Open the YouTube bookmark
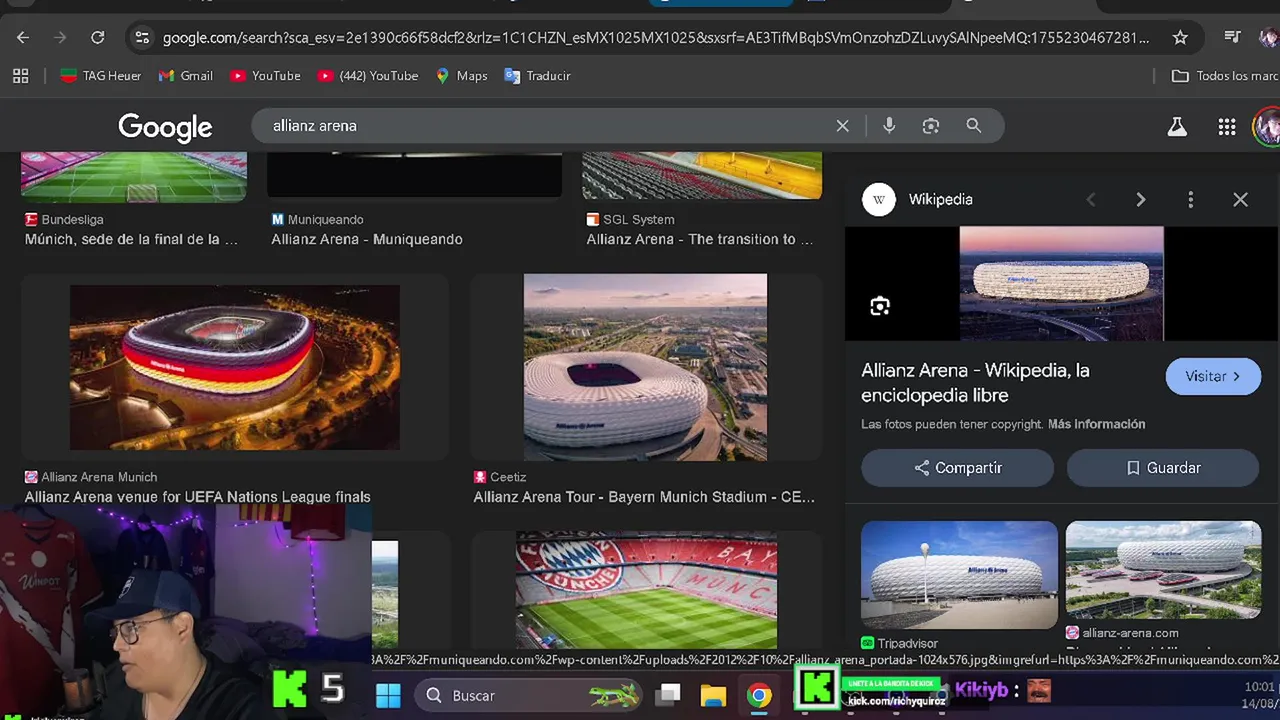 [x=265, y=76]
